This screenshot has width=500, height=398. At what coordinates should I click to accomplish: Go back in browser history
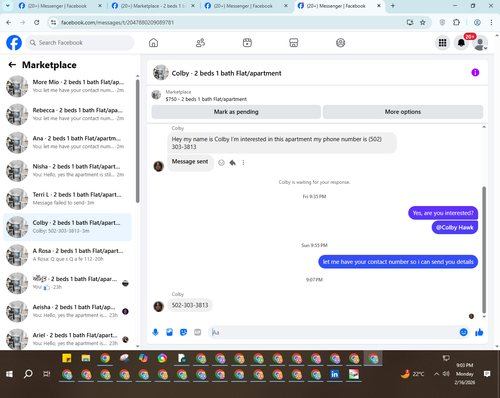tap(9, 22)
